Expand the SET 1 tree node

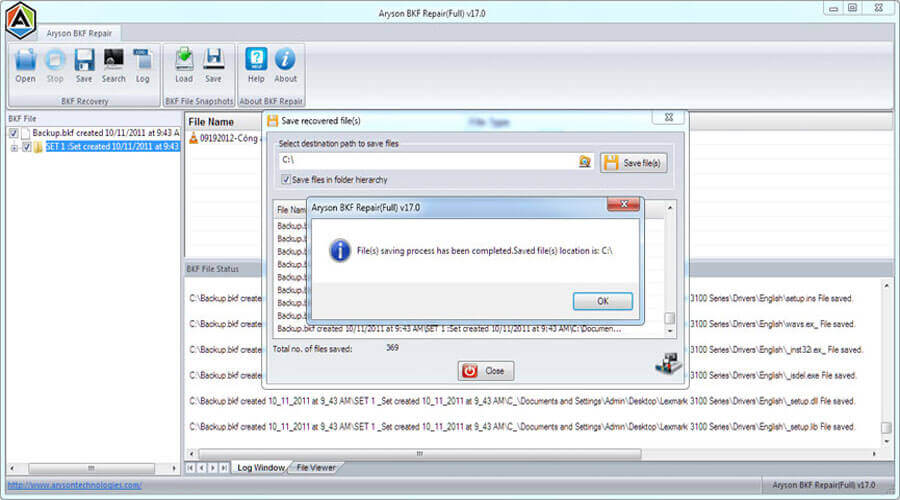coord(14,148)
